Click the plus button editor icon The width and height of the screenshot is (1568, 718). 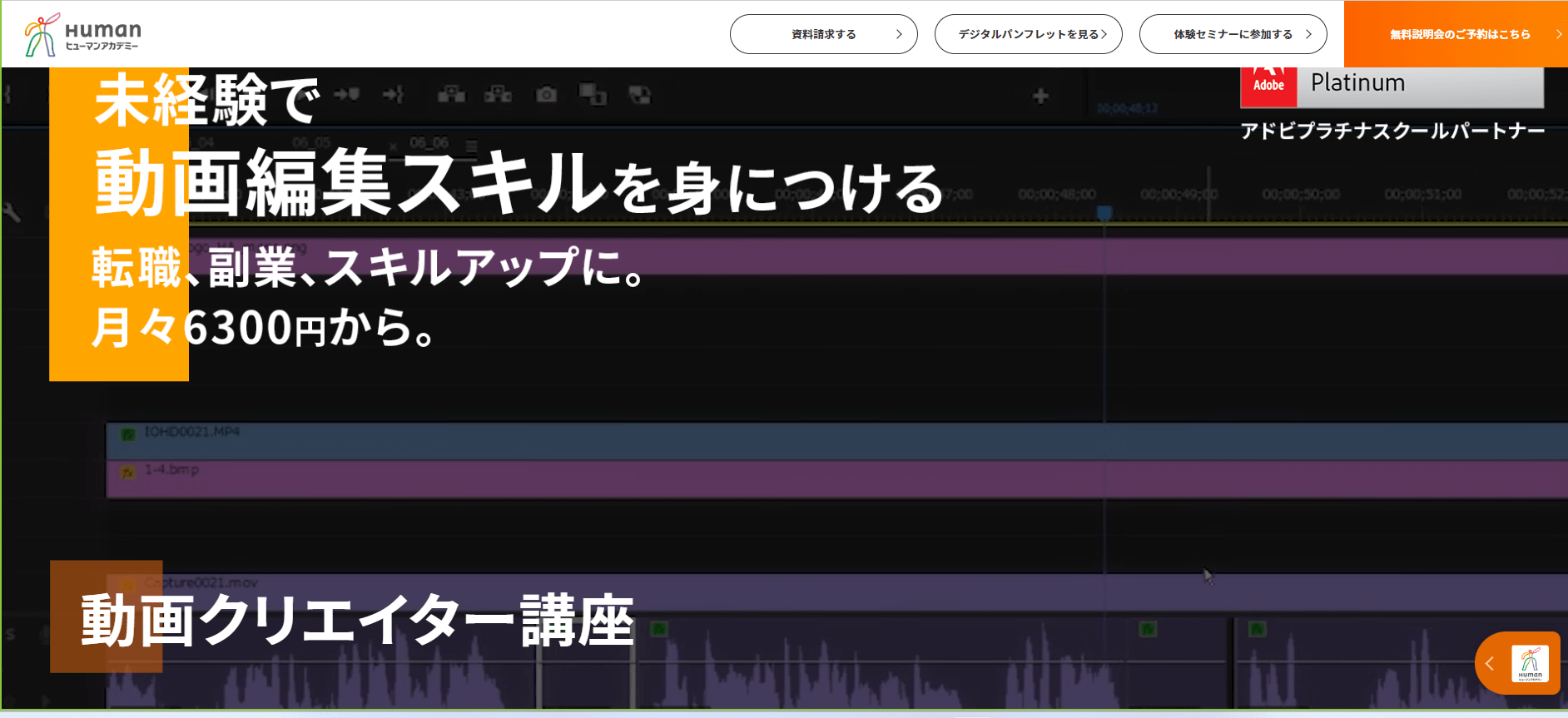[1040, 97]
